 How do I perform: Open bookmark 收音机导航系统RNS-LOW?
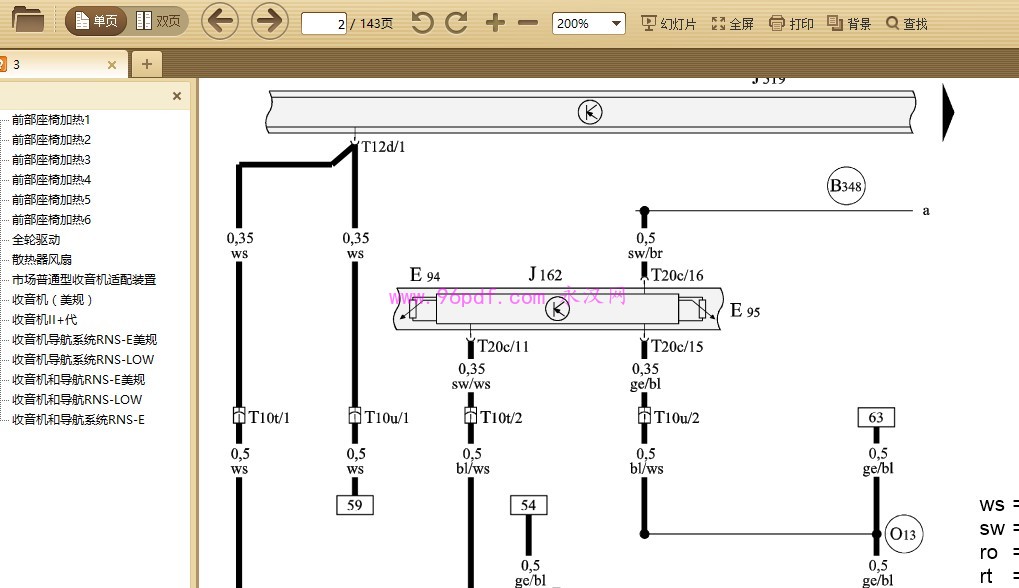click(83, 360)
